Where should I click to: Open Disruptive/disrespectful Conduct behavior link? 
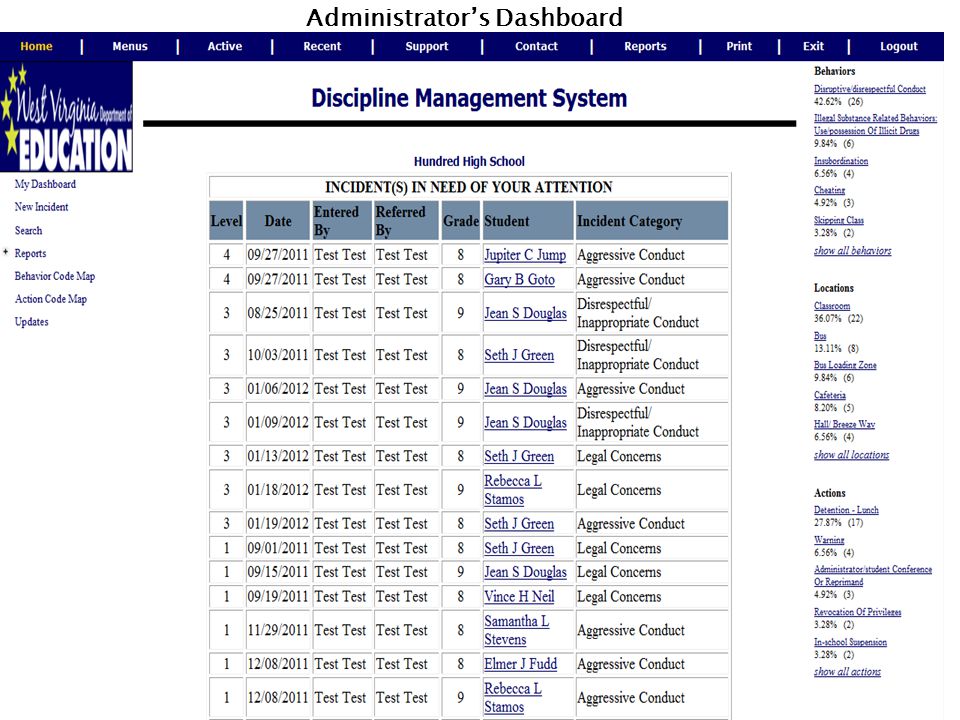[x=869, y=89]
